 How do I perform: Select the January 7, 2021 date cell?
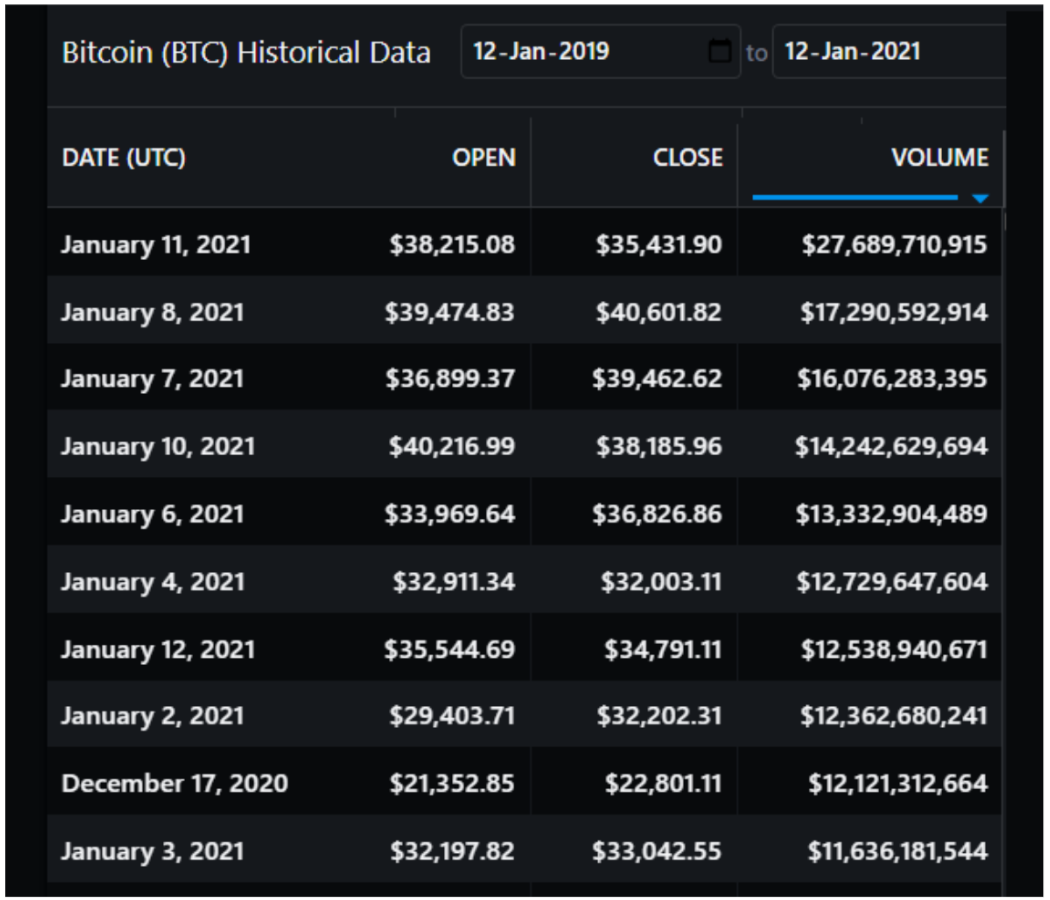pyautogui.click(x=153, y=379)
